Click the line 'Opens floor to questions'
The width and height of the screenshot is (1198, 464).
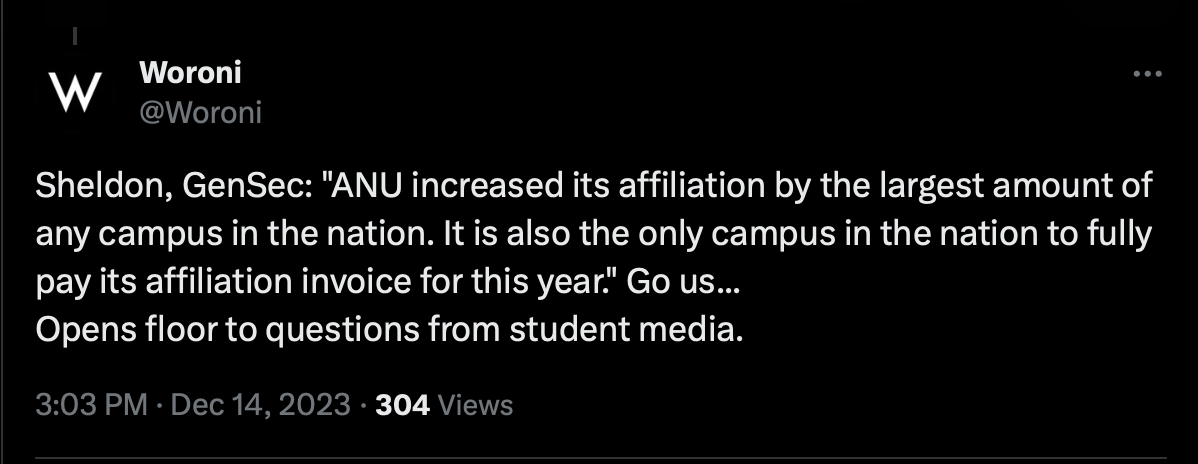[x=389, y=331]
